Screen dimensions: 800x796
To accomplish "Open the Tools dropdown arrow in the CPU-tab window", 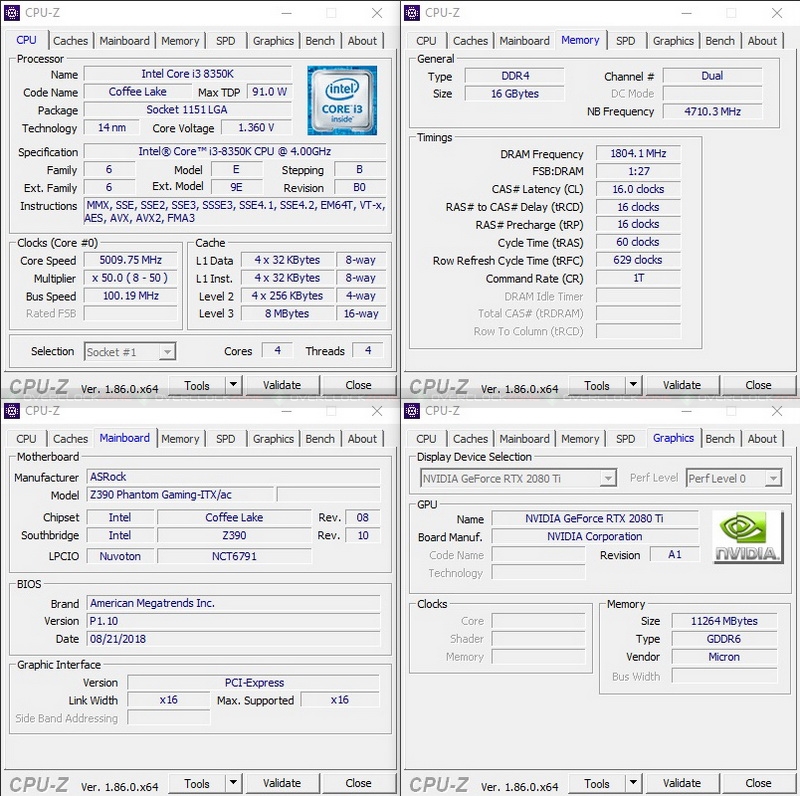I will [x=233, y=384].
